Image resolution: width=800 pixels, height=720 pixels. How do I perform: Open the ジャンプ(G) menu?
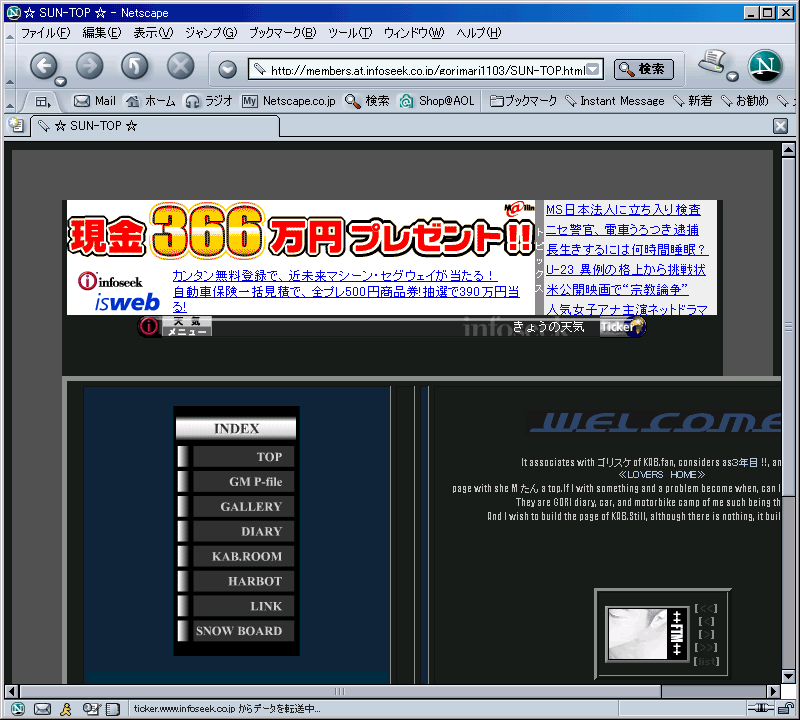[211, 33]
